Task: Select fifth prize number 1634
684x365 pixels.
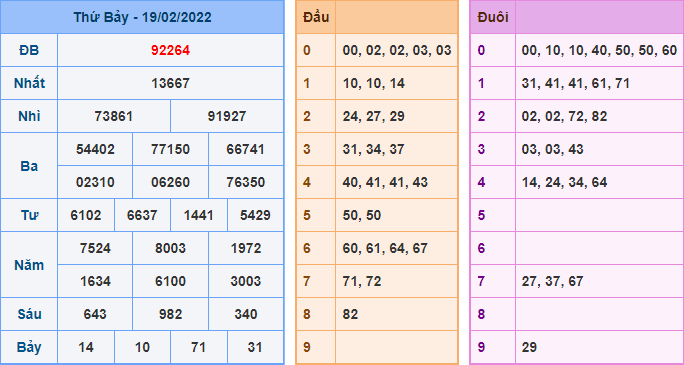Action: pos(95,281)
